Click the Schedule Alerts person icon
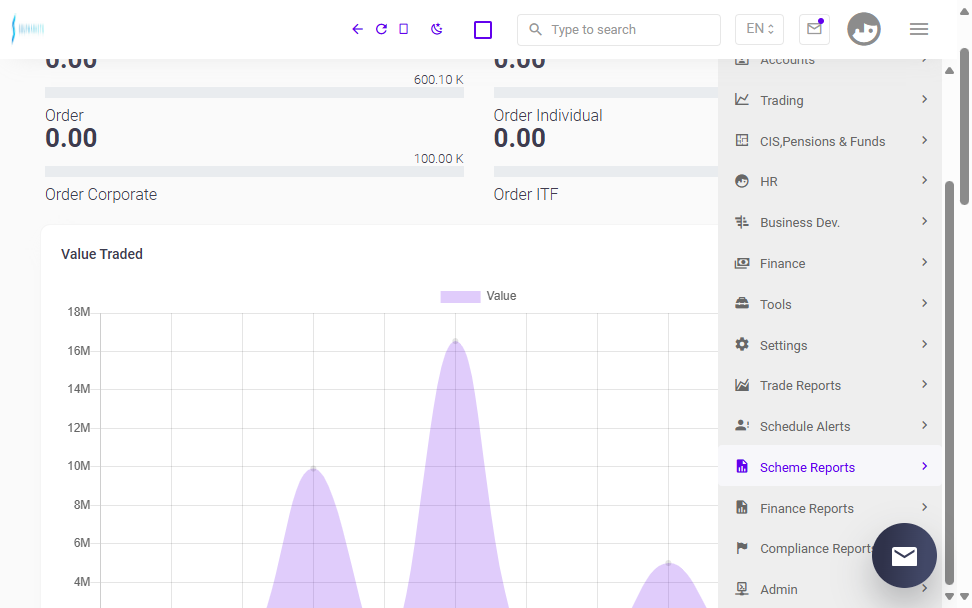This screenshot has width=972, height=608. click(x=742, y=425)
